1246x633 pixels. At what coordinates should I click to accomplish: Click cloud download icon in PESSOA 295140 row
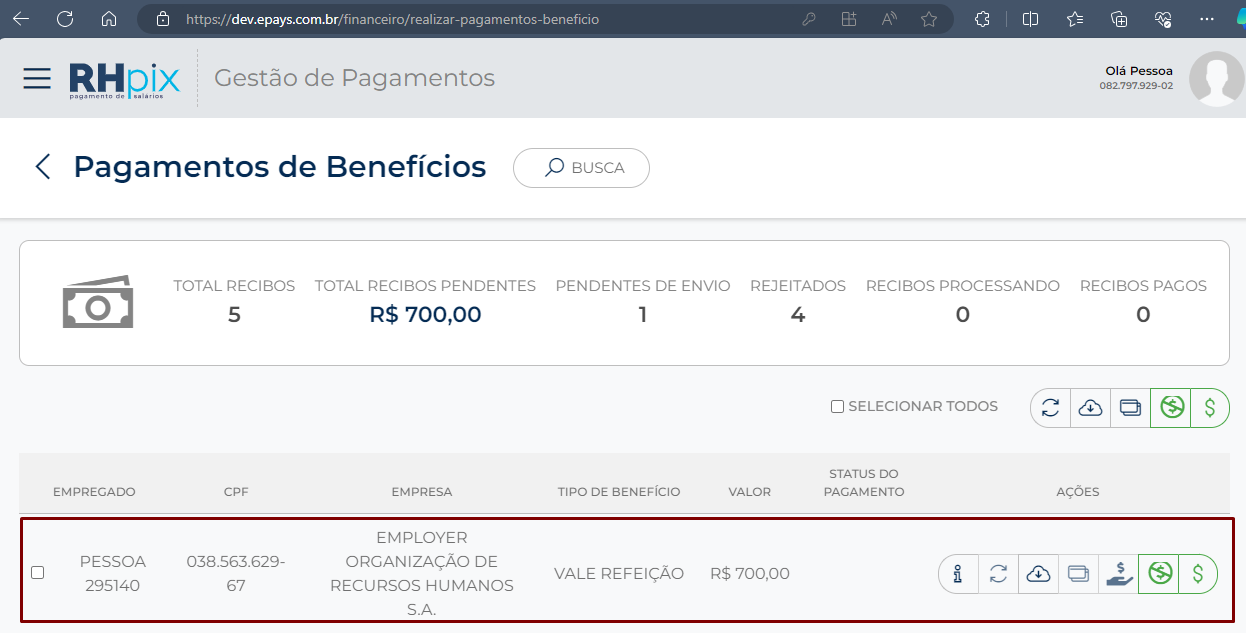point(1038,574)
